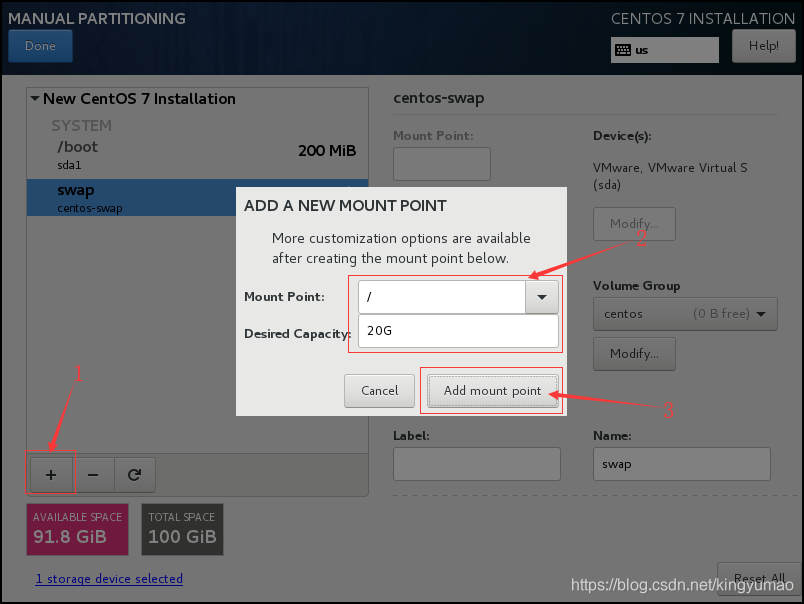Click the centos-swap heading on right panel

pos(438,98)
